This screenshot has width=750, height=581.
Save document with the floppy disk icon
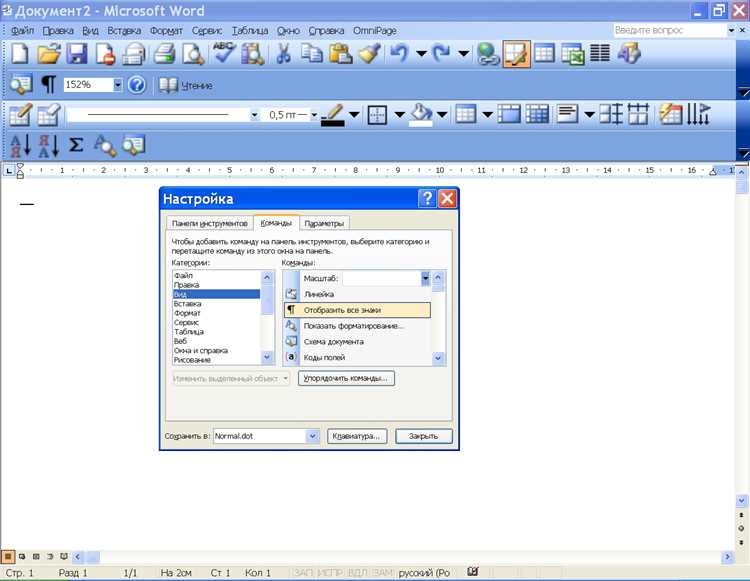[x=77, y=54]
